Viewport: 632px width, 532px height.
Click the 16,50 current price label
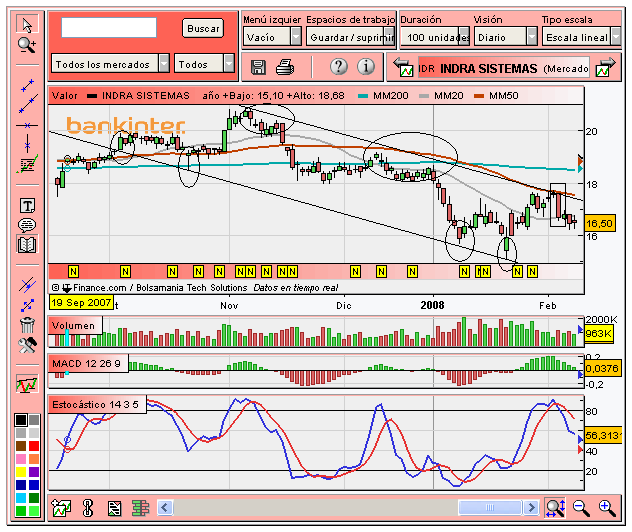tap(599, 223)
